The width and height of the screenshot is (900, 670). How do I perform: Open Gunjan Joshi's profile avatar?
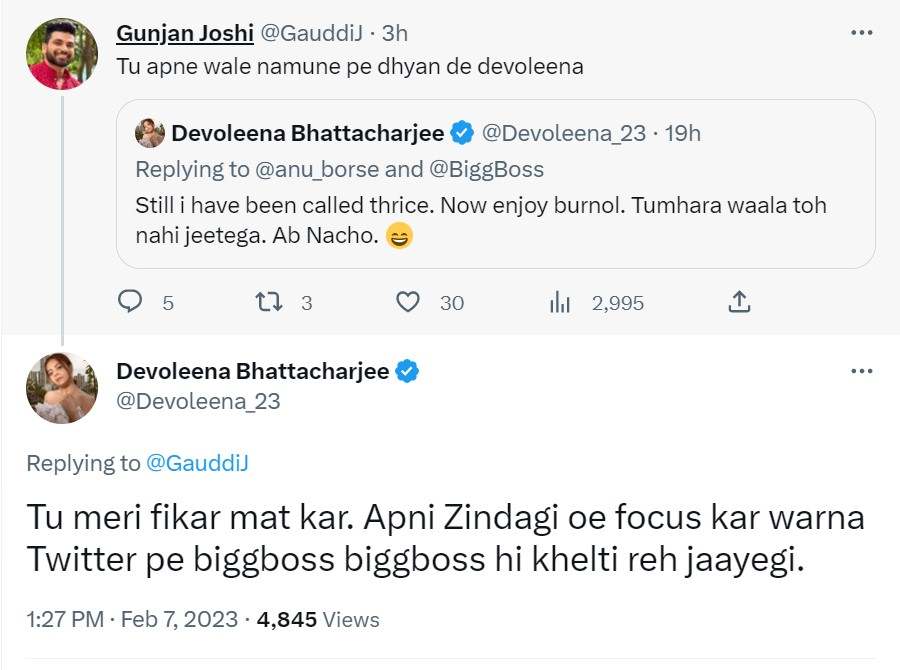point(61,52)
